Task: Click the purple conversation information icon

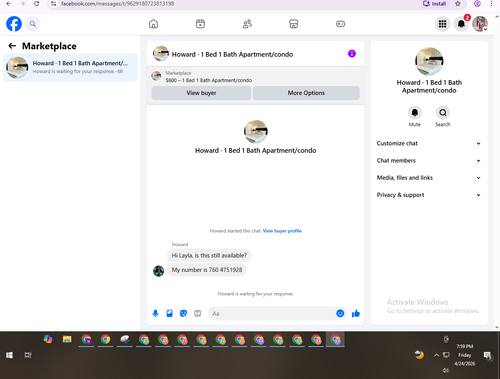Action: point(352,54)
